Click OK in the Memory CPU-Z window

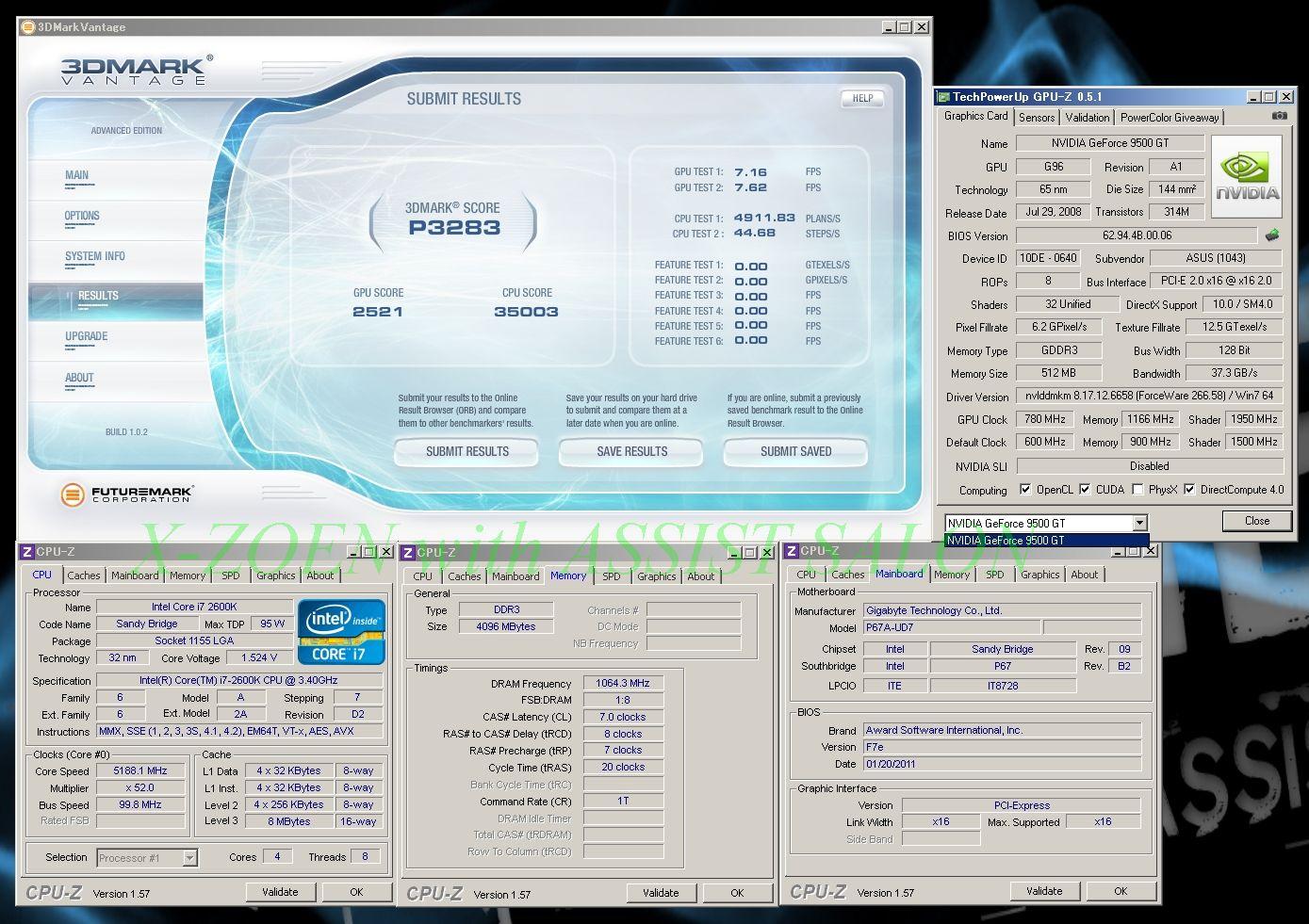pos(737,893)
